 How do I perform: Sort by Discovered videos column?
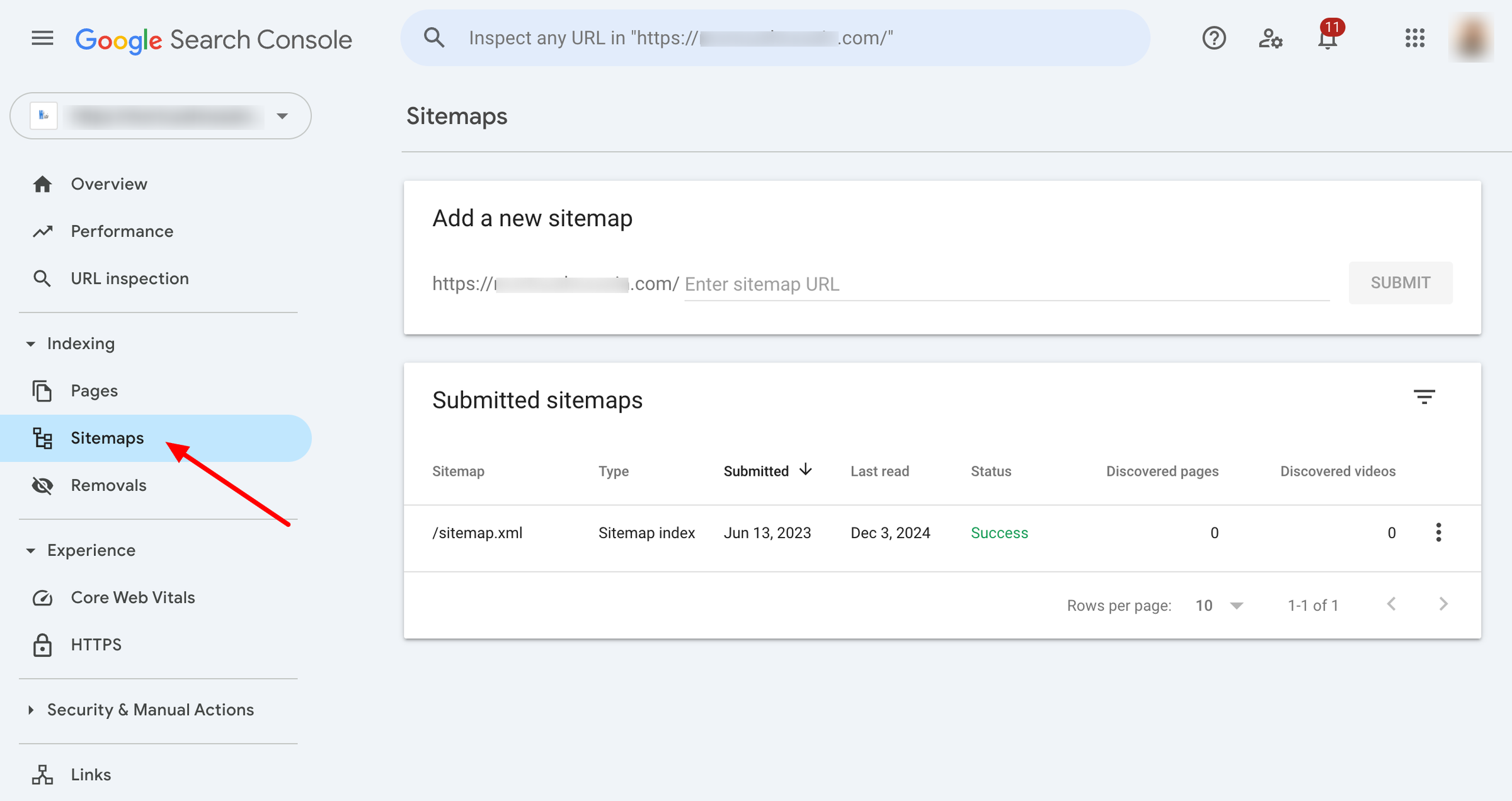coord(1337,471)
